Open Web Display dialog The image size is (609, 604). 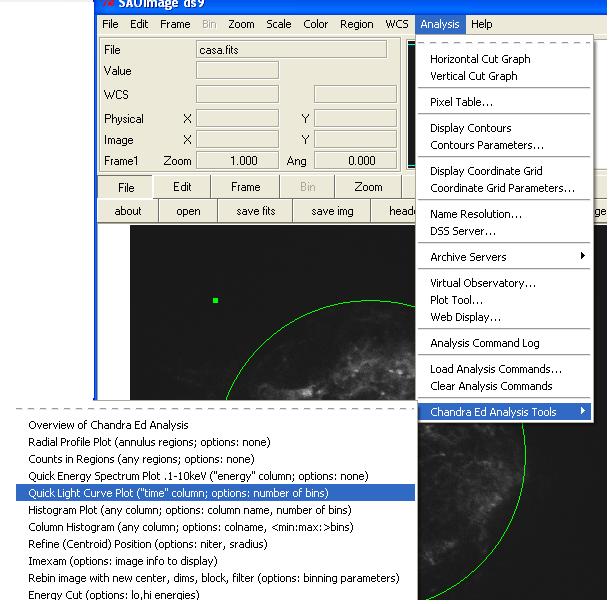pyautogui.click(x=504, y=317)
